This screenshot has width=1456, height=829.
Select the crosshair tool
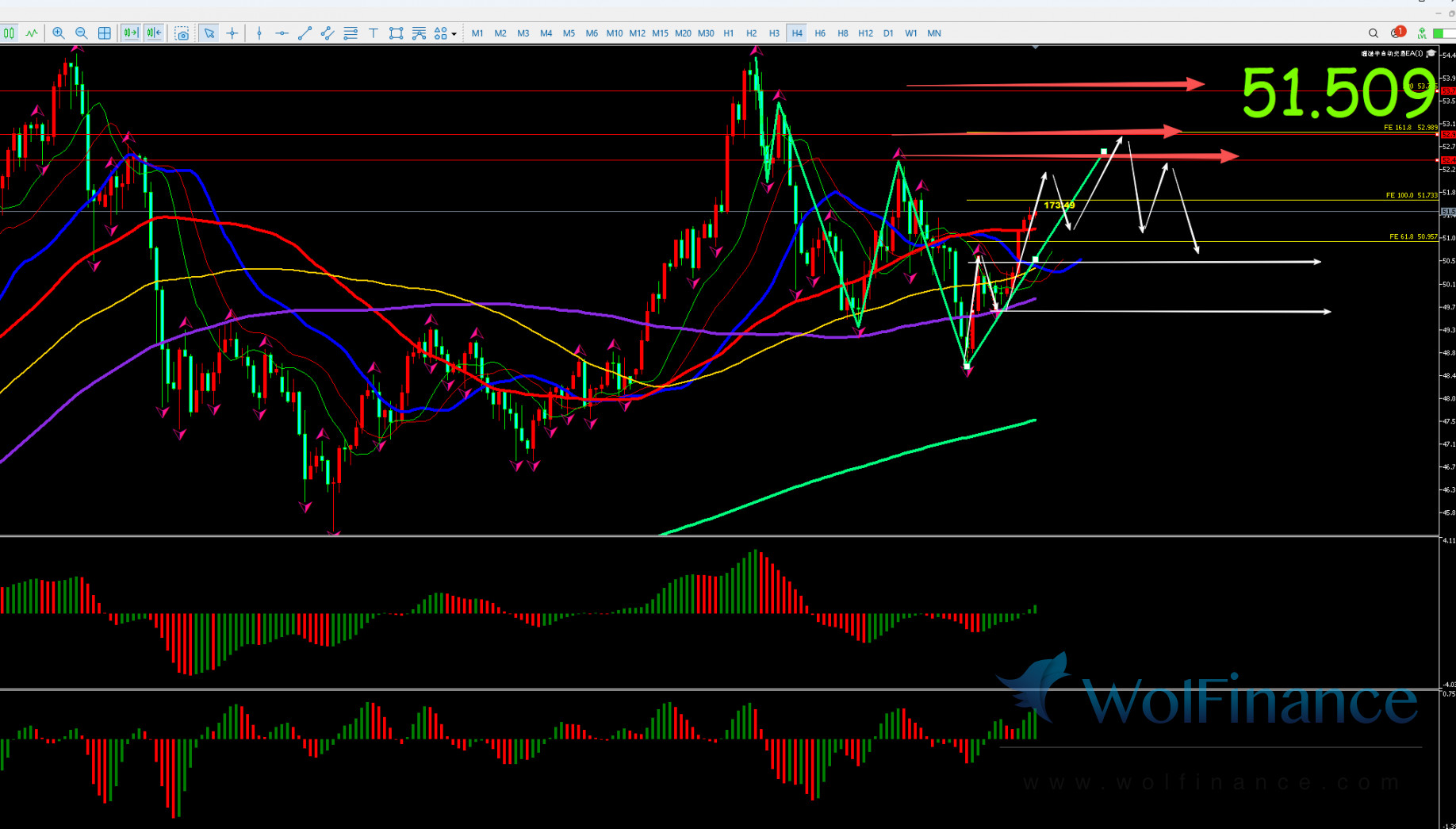(x=232, y=33)
